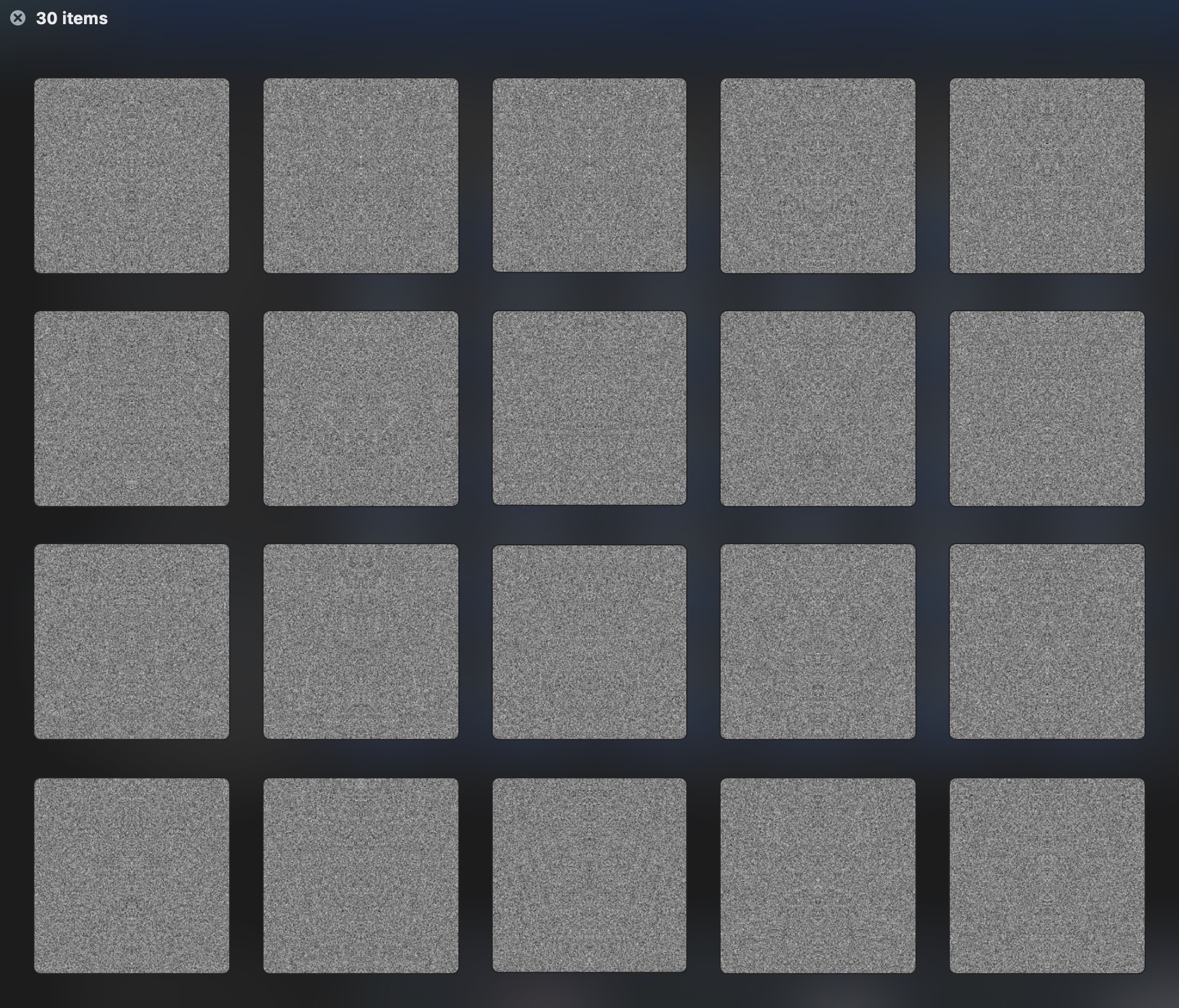Close the 30 items preview grid

pos(18,18)
